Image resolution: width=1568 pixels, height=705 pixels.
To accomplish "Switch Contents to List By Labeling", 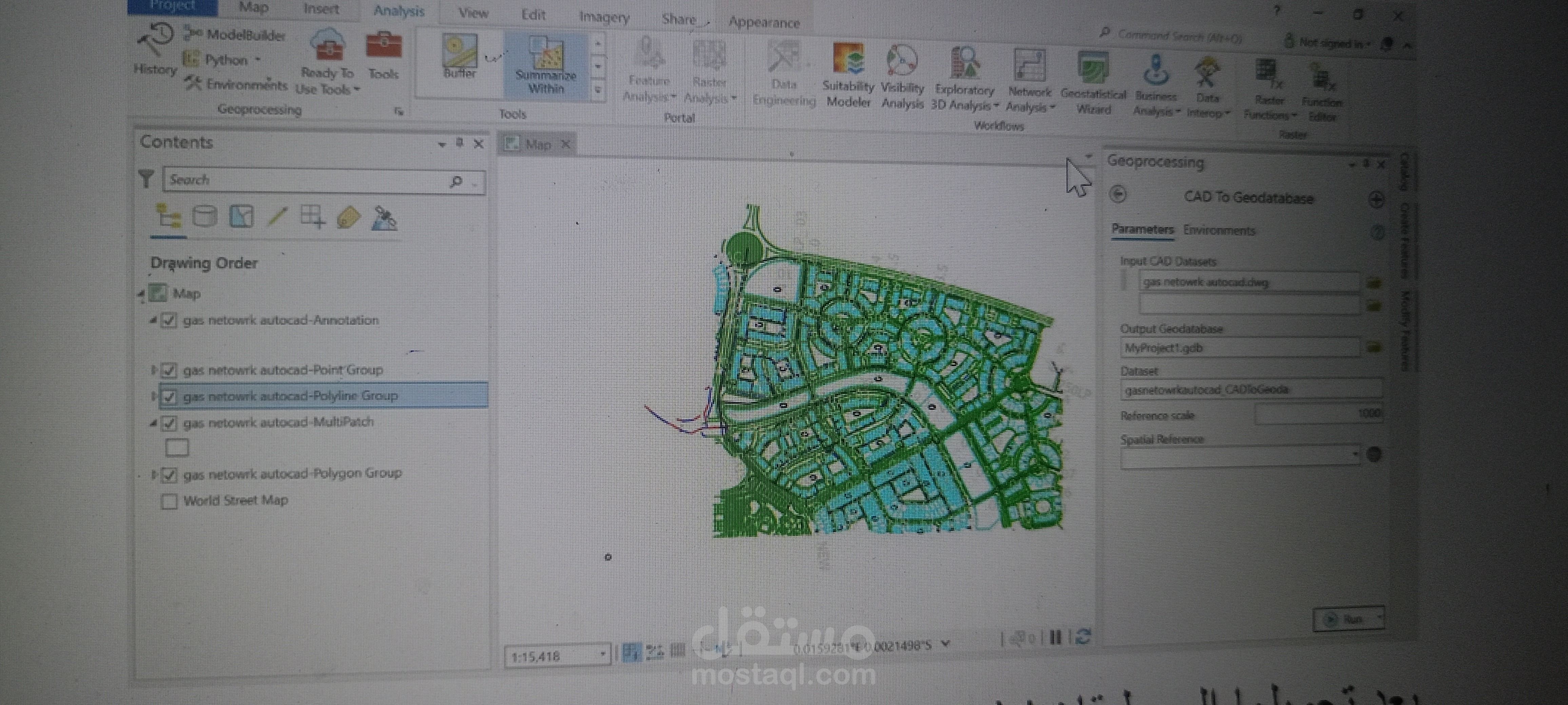I will tap(349, 217).
